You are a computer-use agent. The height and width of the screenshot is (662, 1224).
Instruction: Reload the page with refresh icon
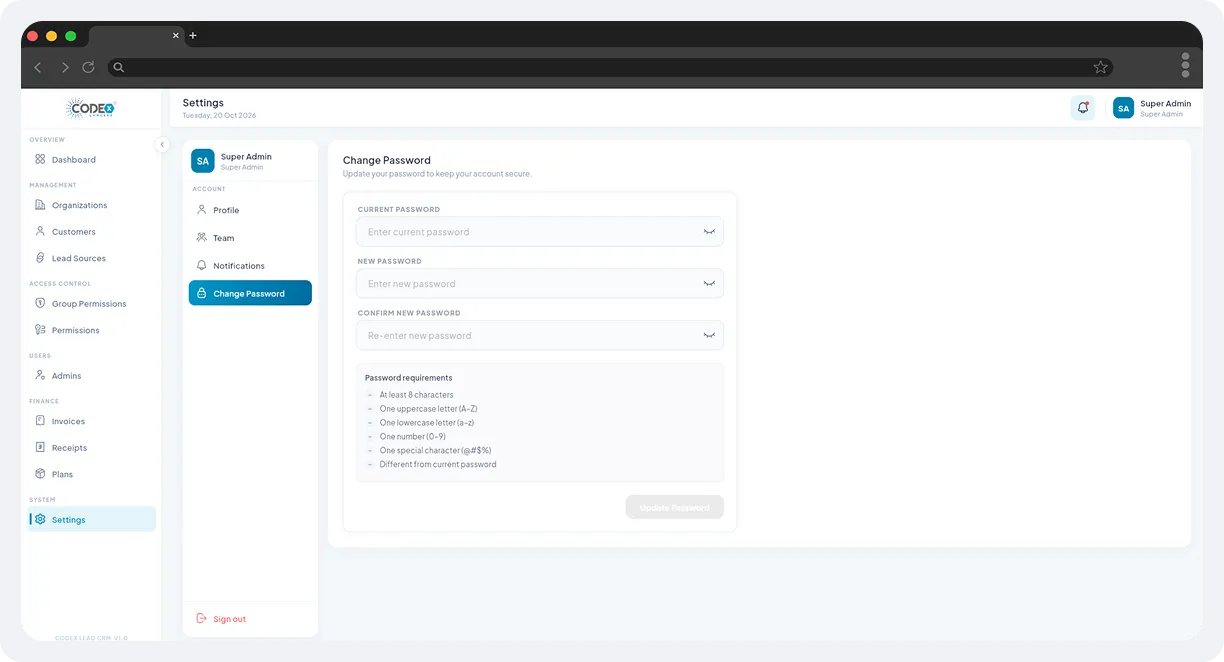click(x=88, y=67)
